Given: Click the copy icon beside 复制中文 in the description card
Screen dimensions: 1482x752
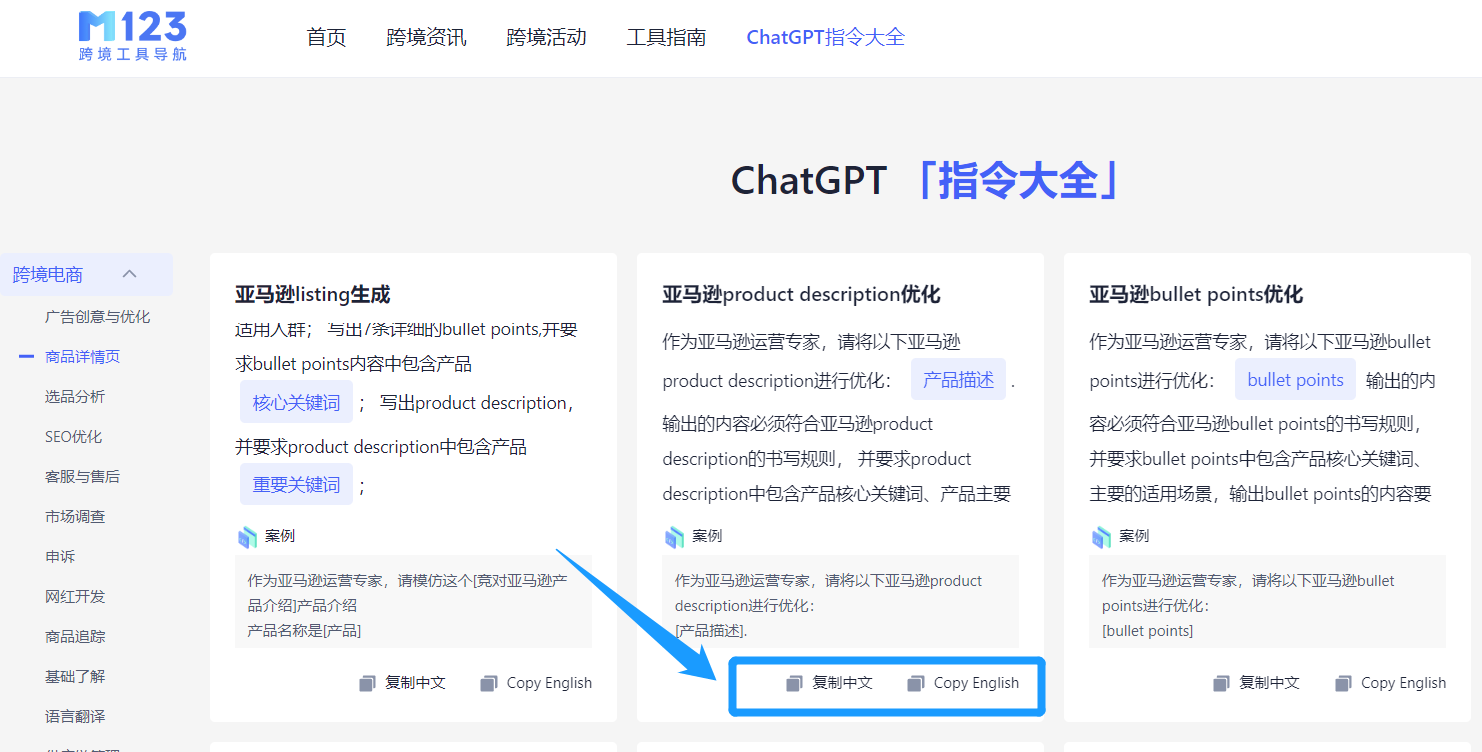Looking at the screenshot, I should tap(795, 683).
